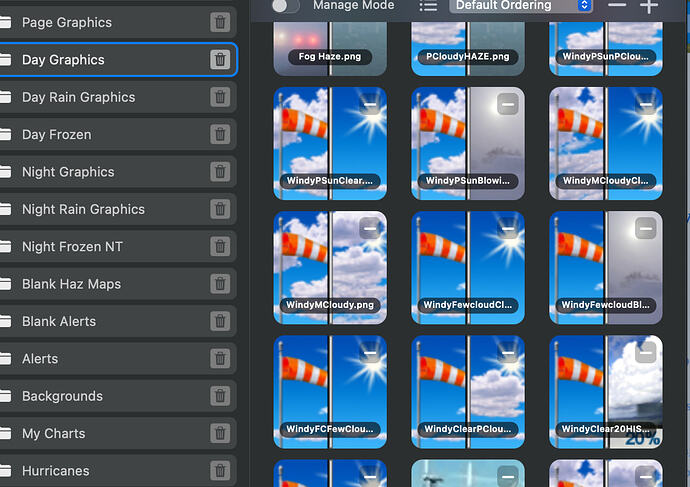Click the plus button to enlarge thumbnails
The width and height of the screenshot is (690, 487).
[x=649, y=6]
